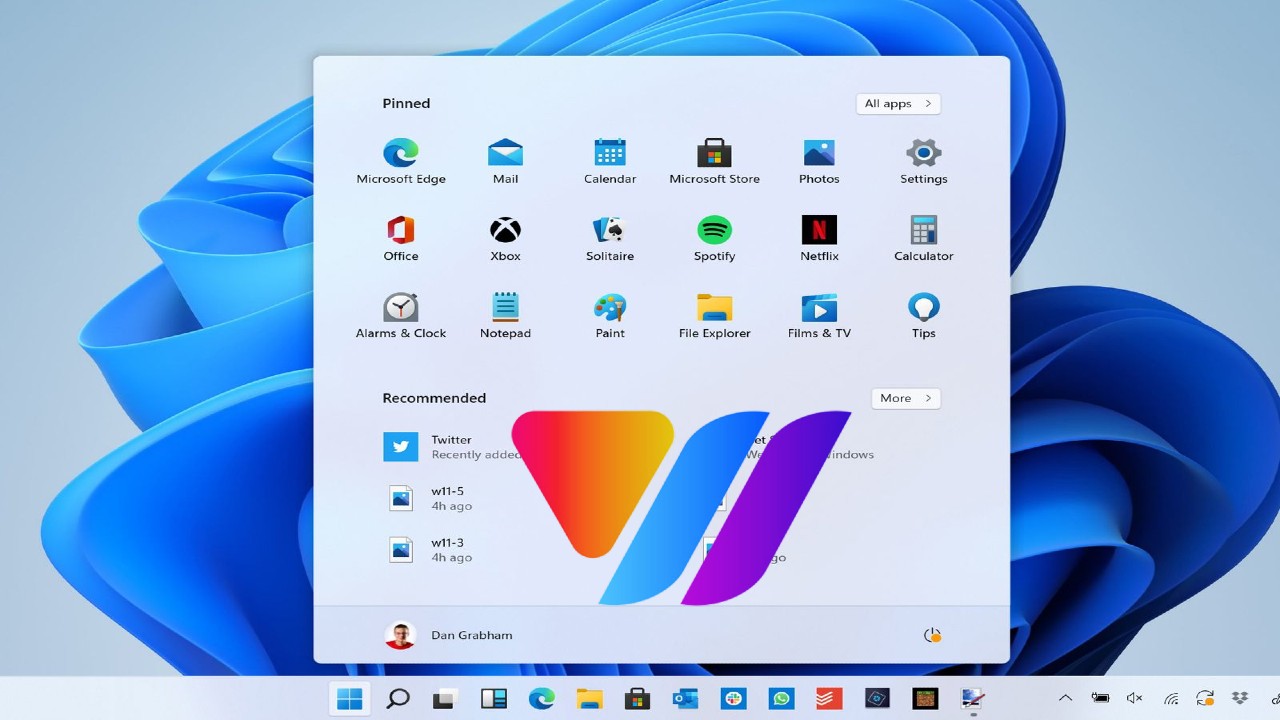Image resolution: width=1280 pixels, height=720 pixels.
Task: Start the Solitaire game
Action: [x=610, y=239]
